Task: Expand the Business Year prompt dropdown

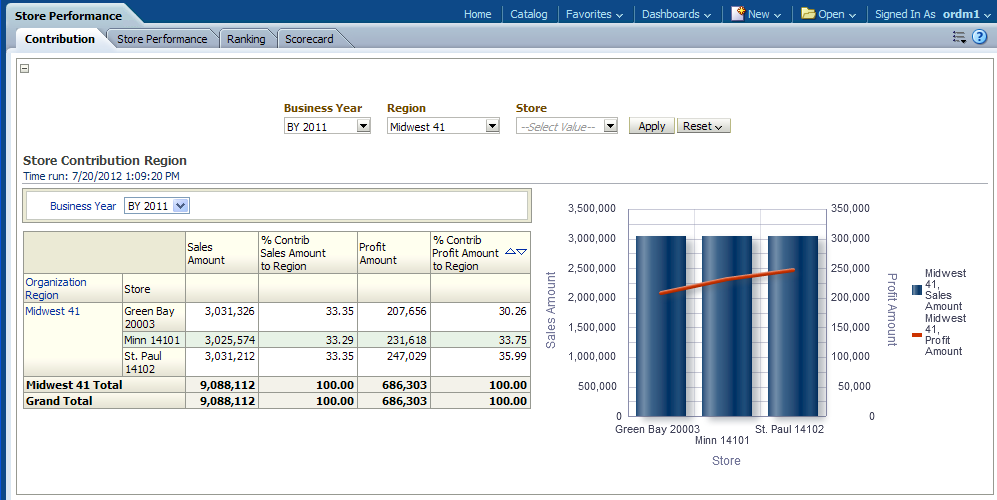Action: click(x=363, y=127)
